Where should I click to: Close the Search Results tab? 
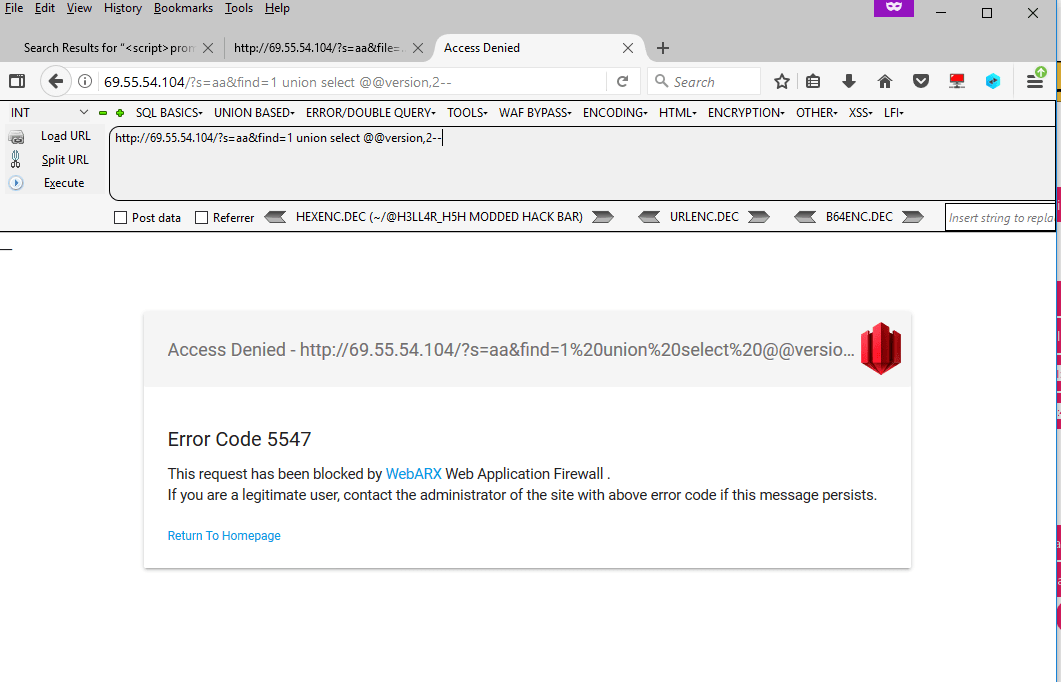pos(208,48)
